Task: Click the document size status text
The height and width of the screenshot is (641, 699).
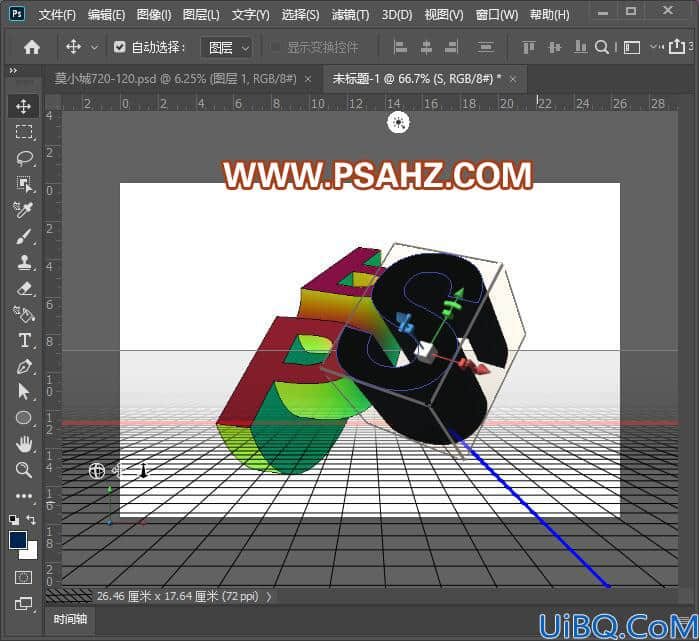Action: tap(177, 596)
